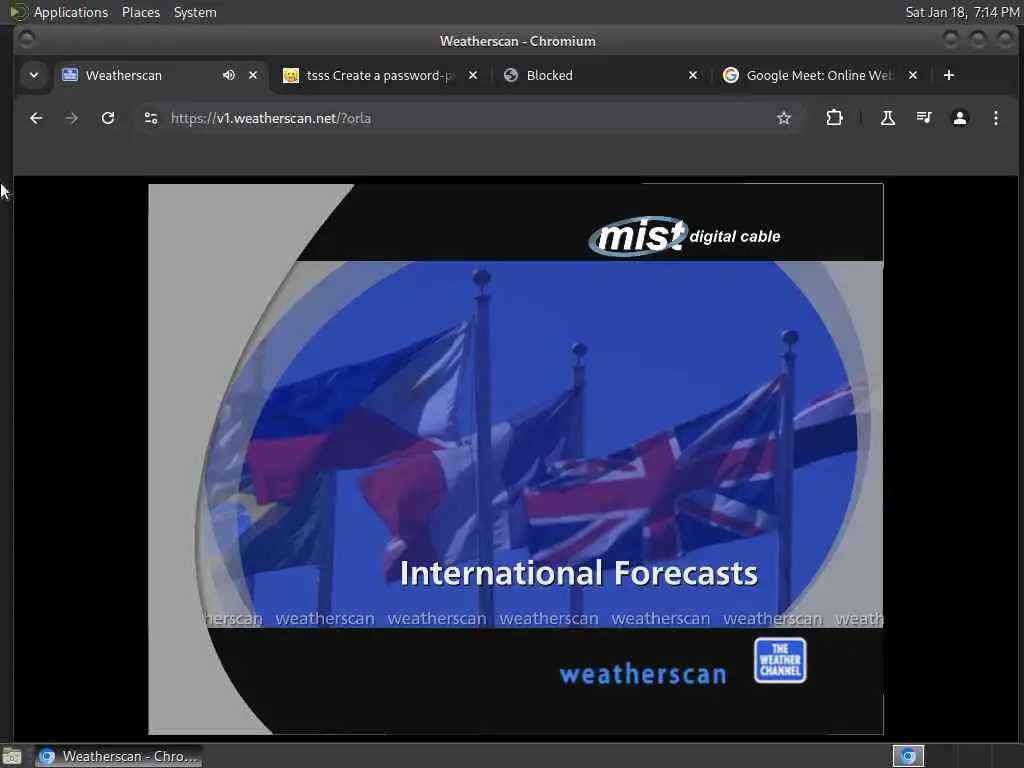Viewport: 1024px width, 768px height.
Task: Go forward with the forward arrow
Action: pyautogui.click(x=72, y=118)
